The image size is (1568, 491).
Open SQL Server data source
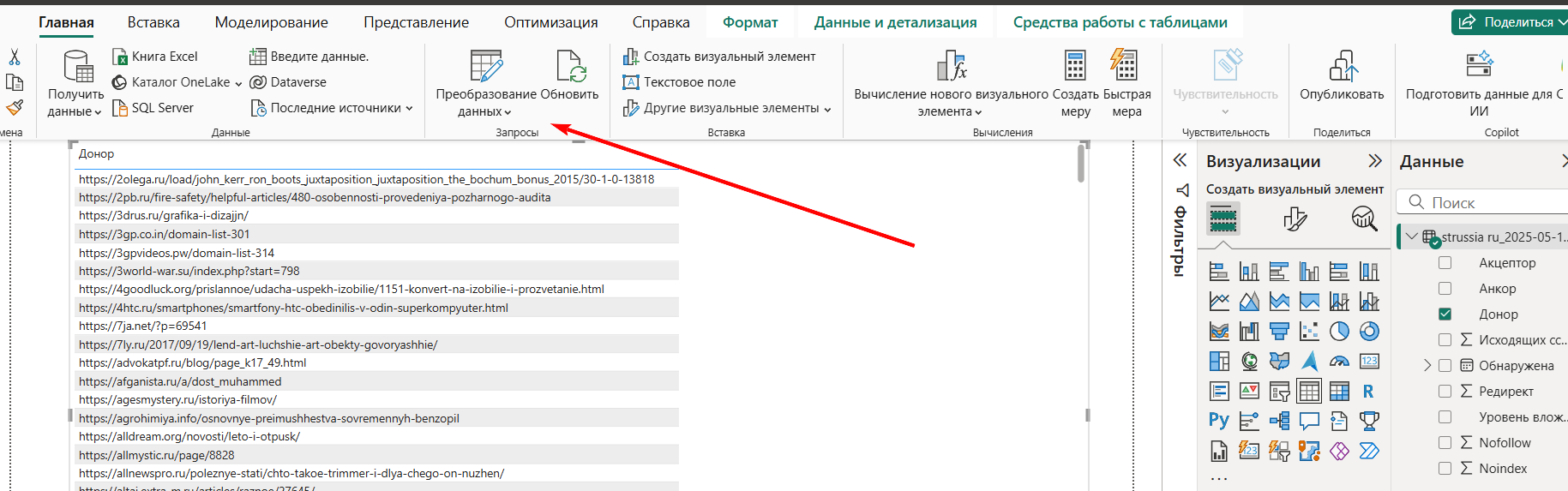point(153,108)
